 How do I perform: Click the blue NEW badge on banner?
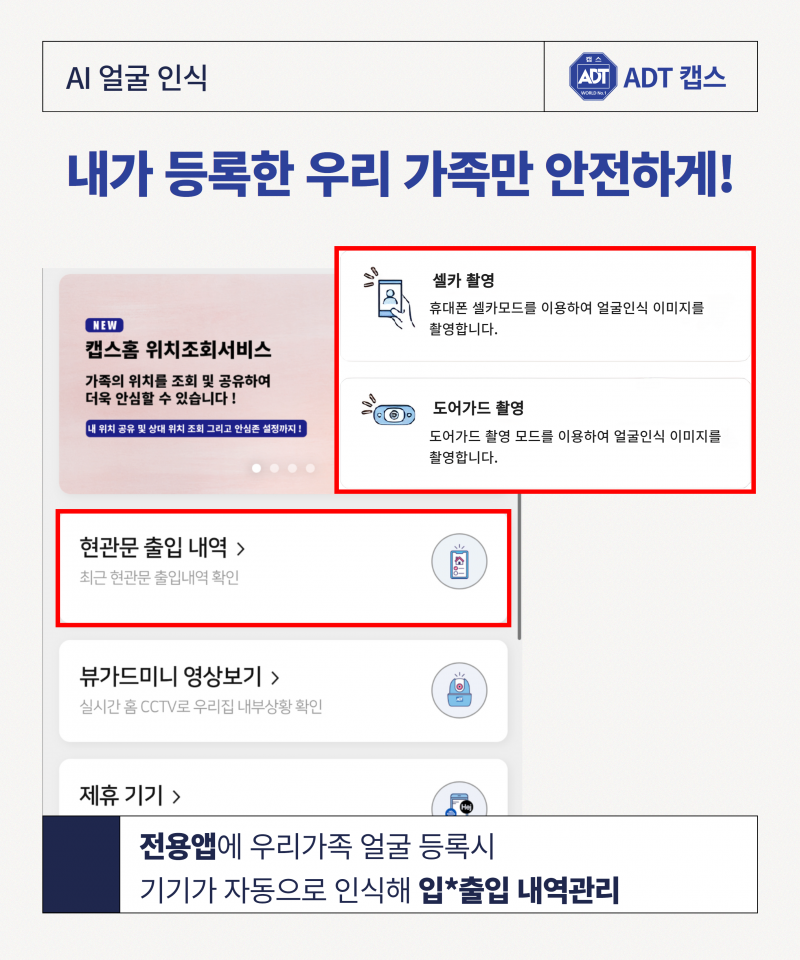pos(104,325)
